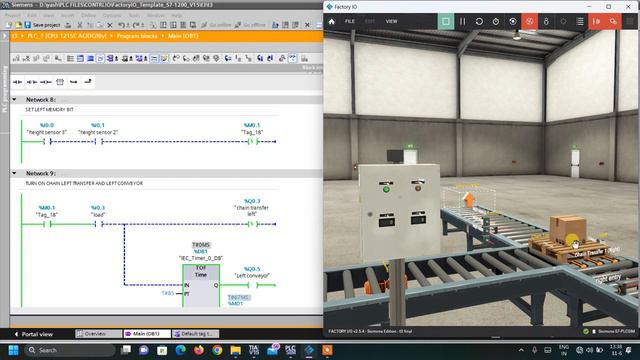Click the redo arrow in TIA toolbar

pyautogui.click(x=136, y=25)
